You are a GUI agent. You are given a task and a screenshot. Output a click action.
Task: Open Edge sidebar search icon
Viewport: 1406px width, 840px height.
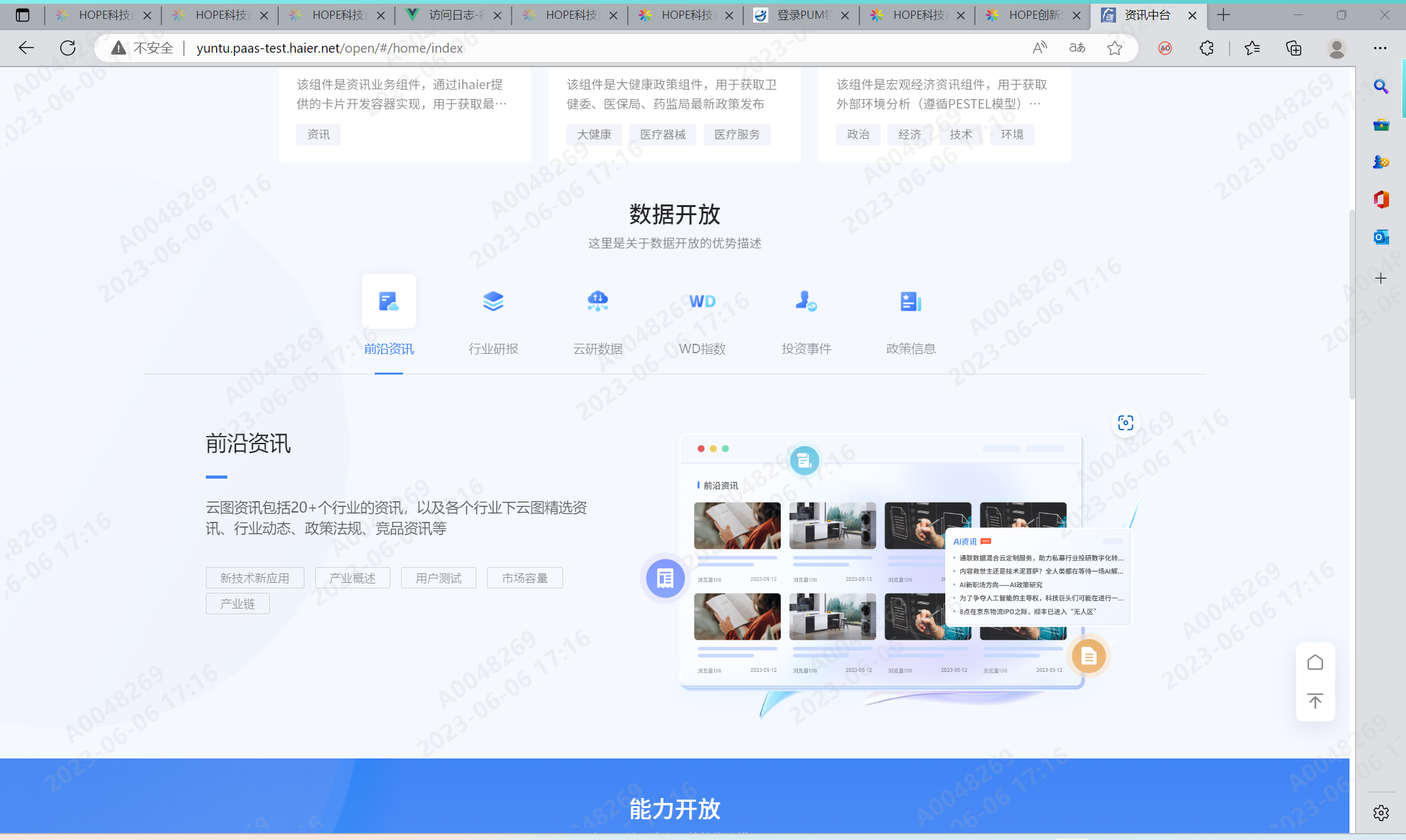tap(1381, 87)
